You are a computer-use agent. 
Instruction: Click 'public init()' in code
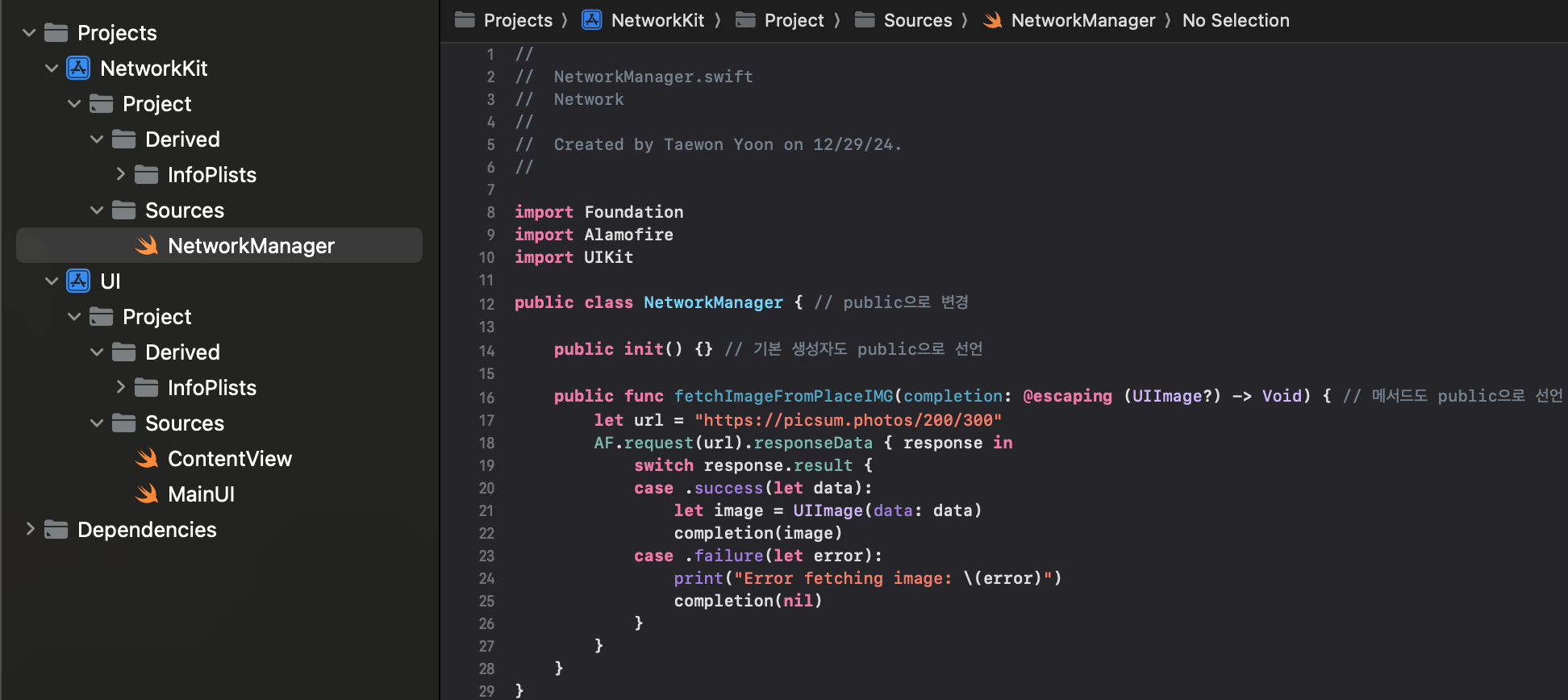point(618,349)
